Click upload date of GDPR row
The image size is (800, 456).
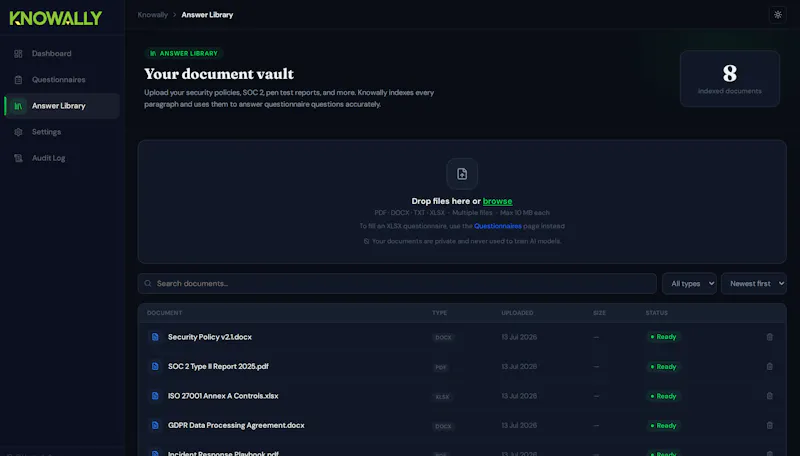coord(519,425)
